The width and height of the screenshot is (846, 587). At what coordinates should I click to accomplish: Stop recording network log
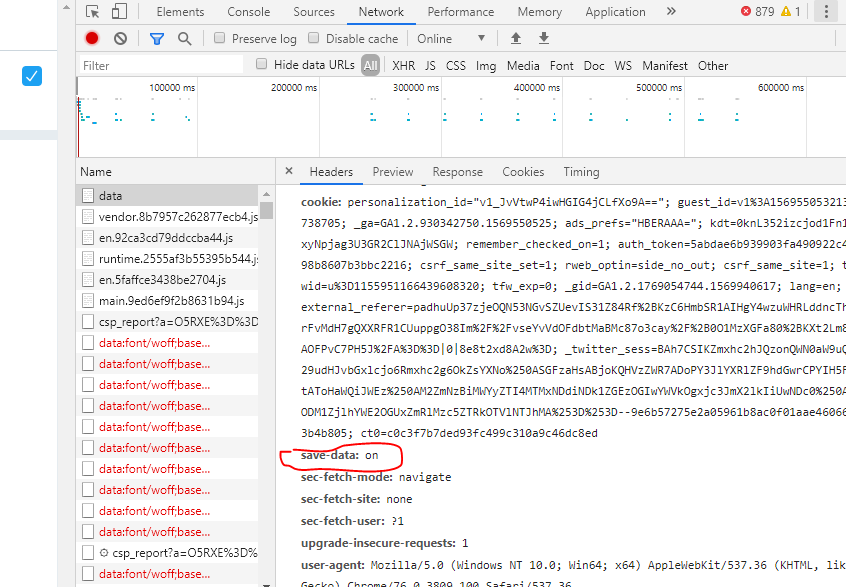[91, 37]
